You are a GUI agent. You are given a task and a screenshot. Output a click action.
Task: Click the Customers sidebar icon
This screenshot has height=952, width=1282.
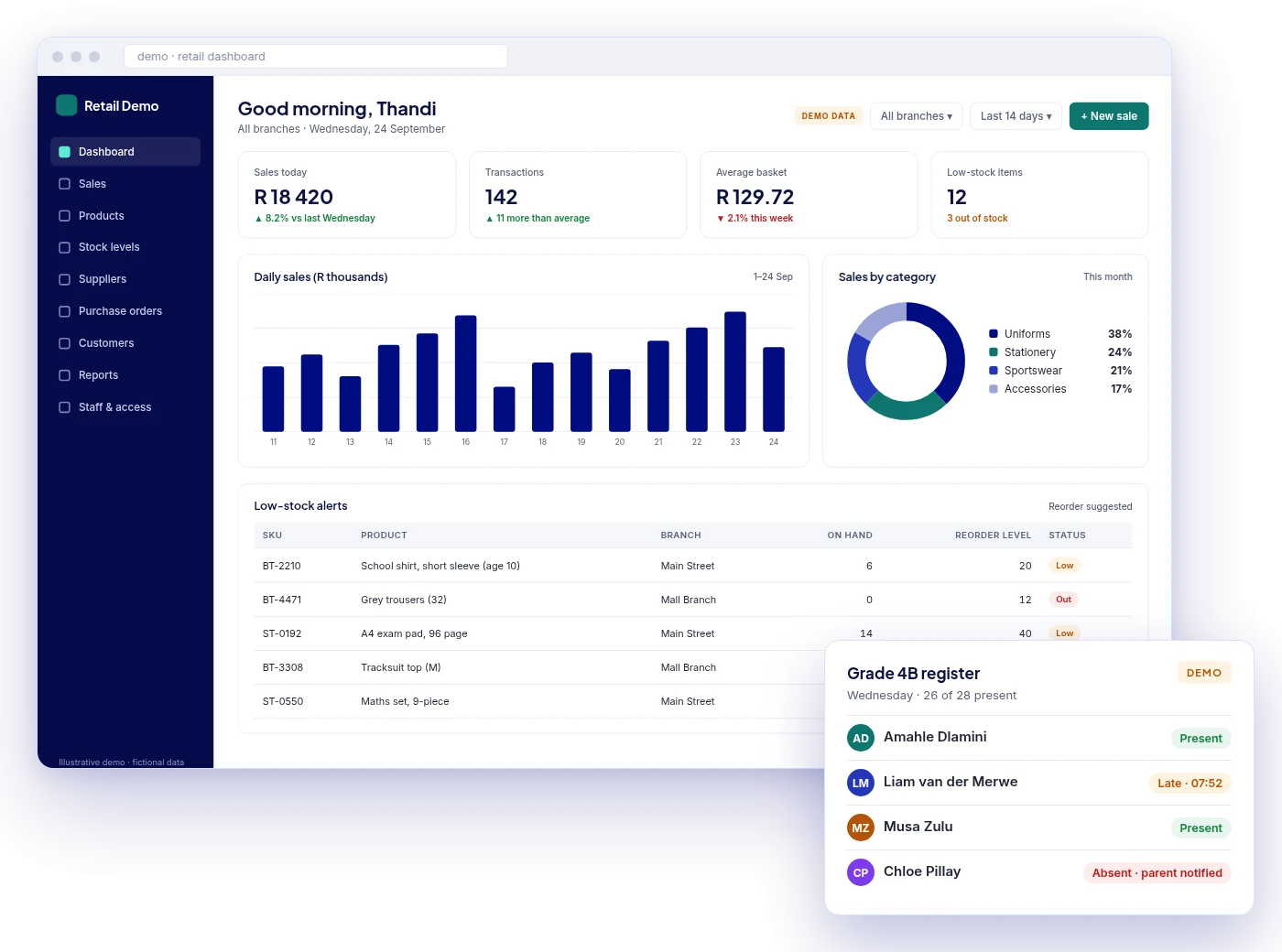(x=65, y=343)
